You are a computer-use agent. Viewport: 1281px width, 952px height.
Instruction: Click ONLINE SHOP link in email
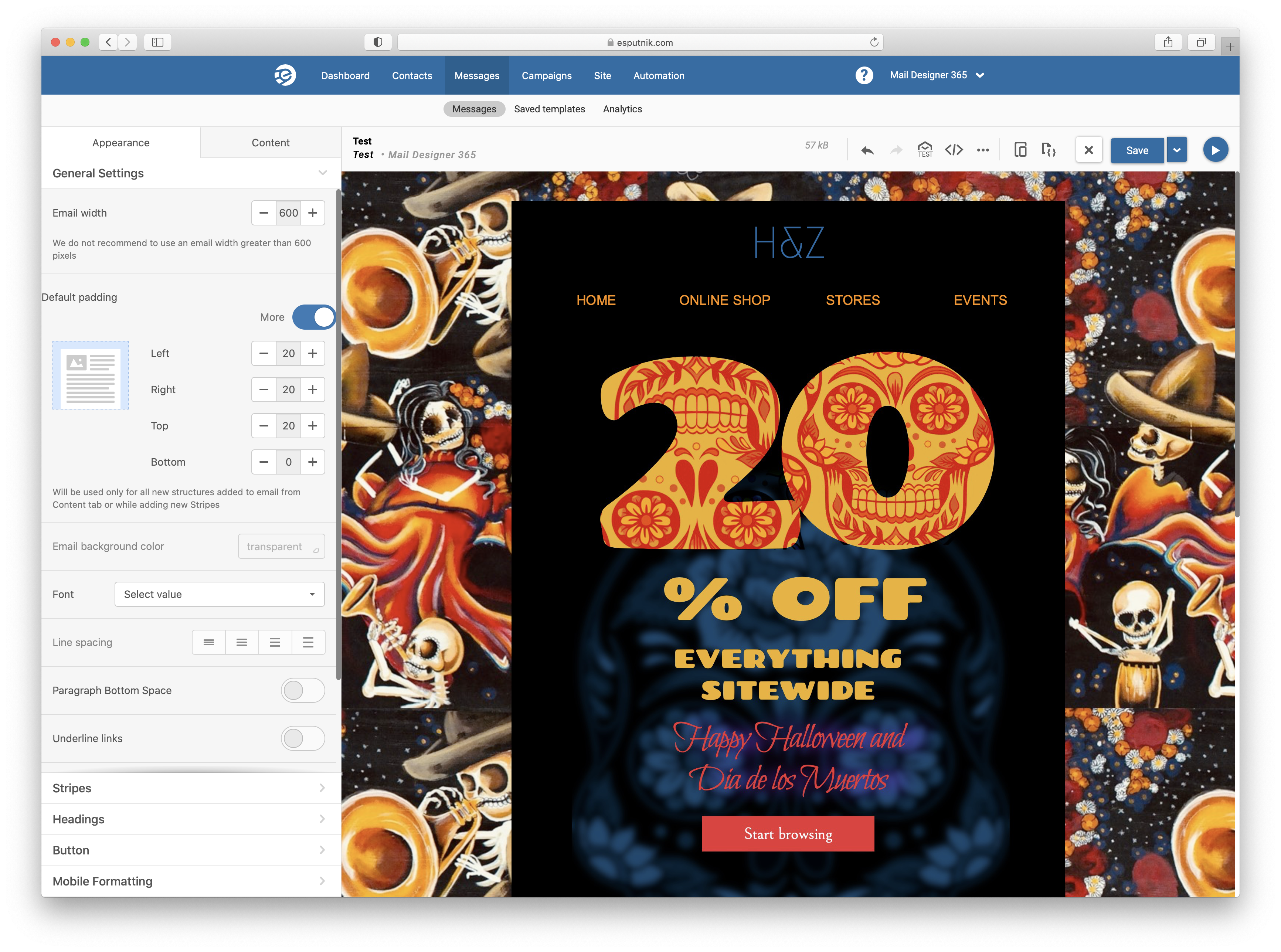click(x=724, y=300)
